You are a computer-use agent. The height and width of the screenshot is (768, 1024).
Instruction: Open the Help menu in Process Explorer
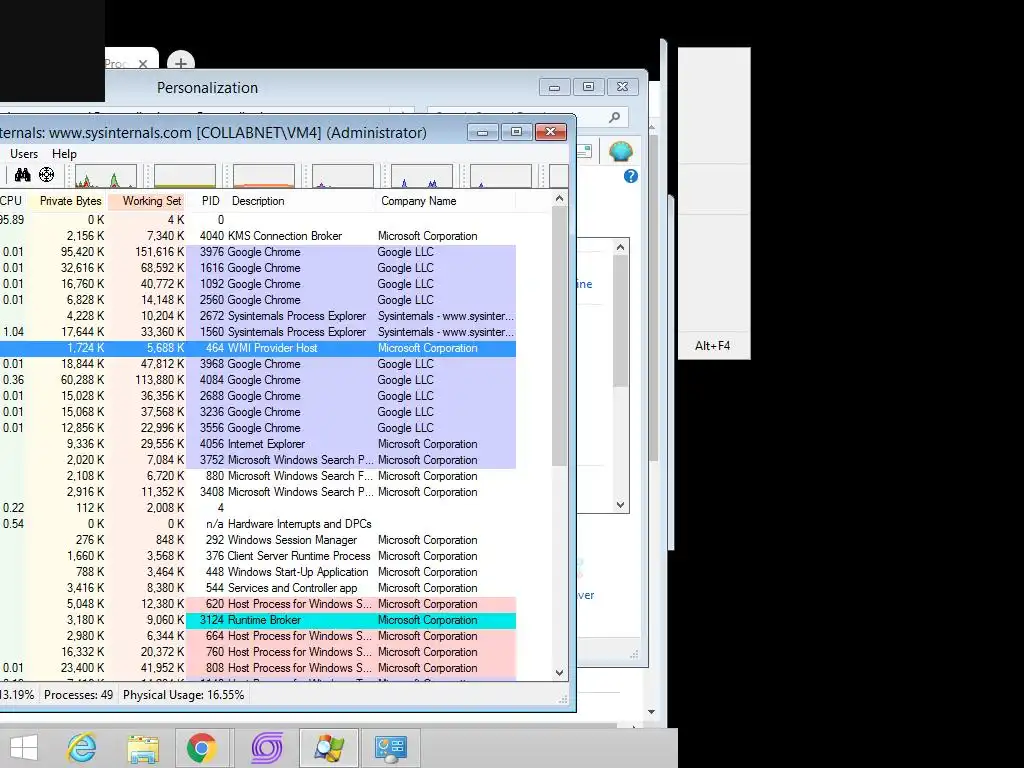coord(64,153)
